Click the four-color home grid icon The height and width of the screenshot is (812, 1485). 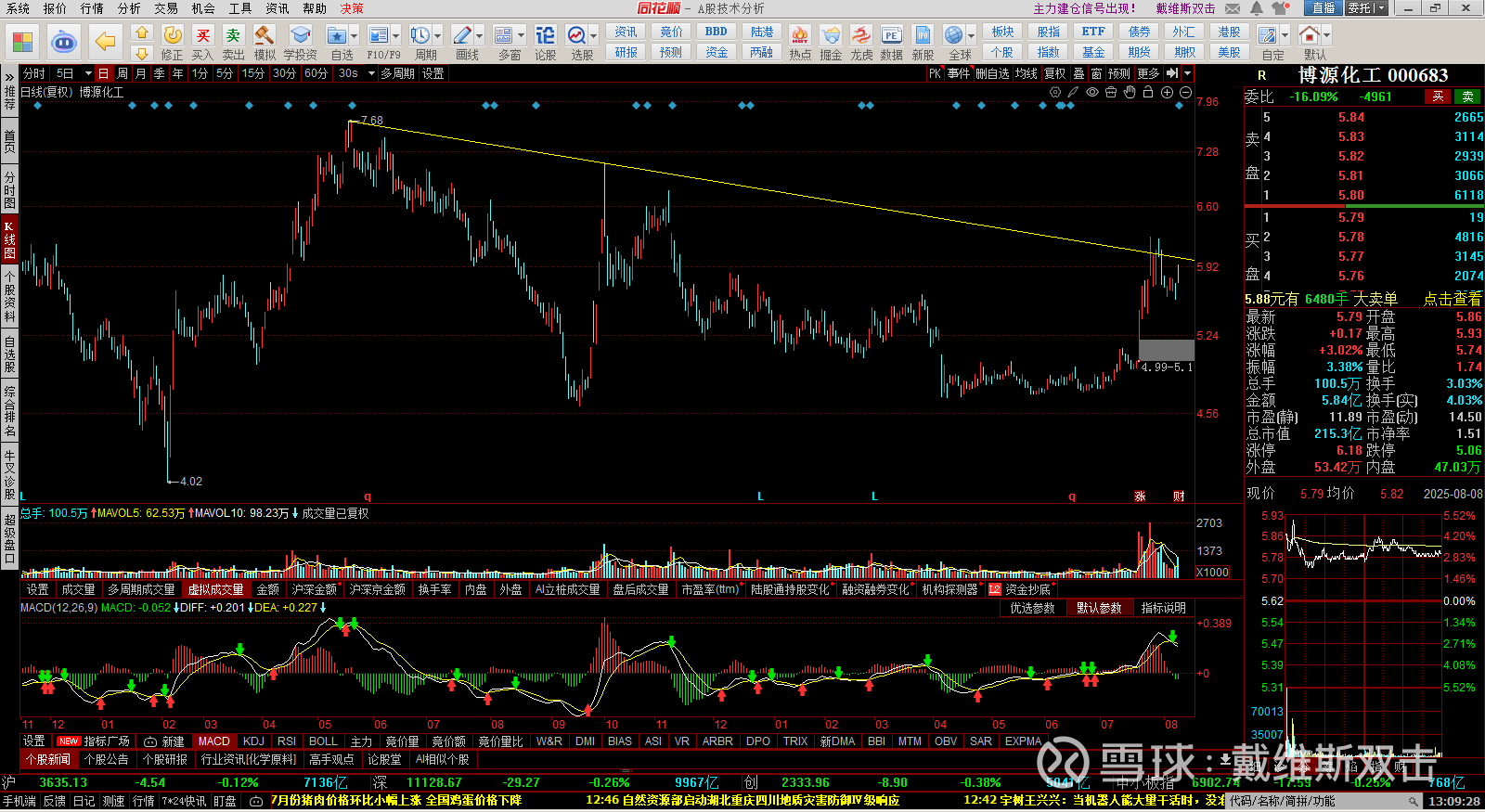tap(23, 42)
